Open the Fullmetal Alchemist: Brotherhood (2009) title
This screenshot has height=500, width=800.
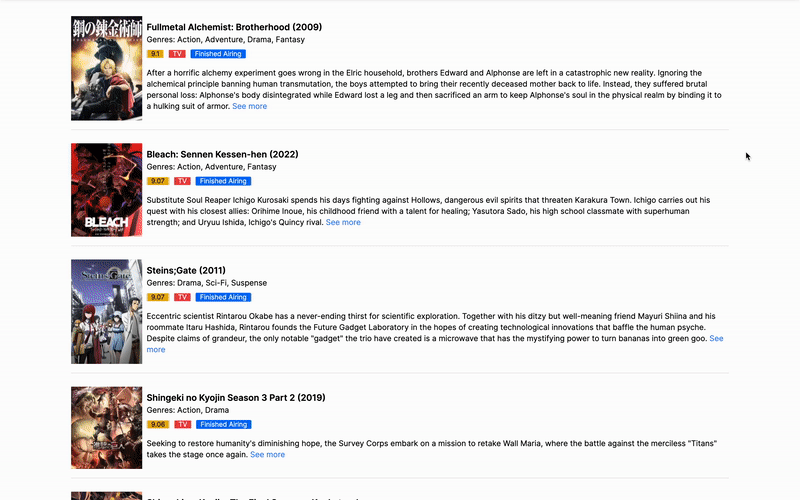pos(234,27)
